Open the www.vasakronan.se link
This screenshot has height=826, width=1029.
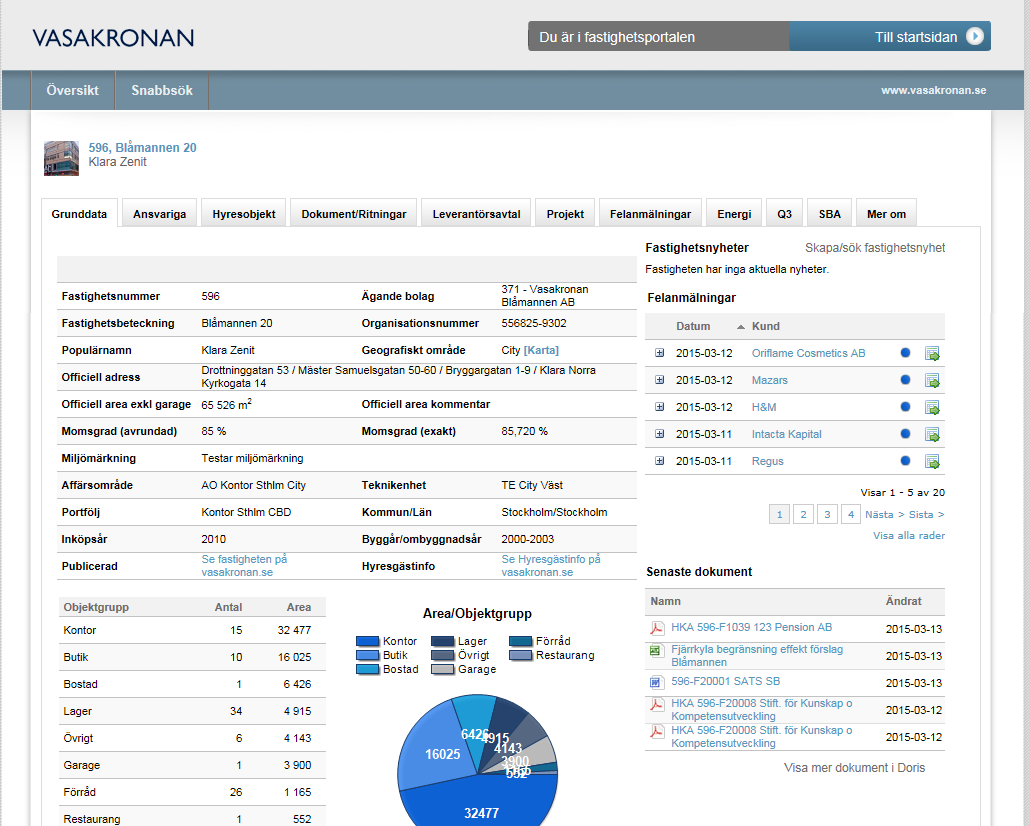click(933, 90)
